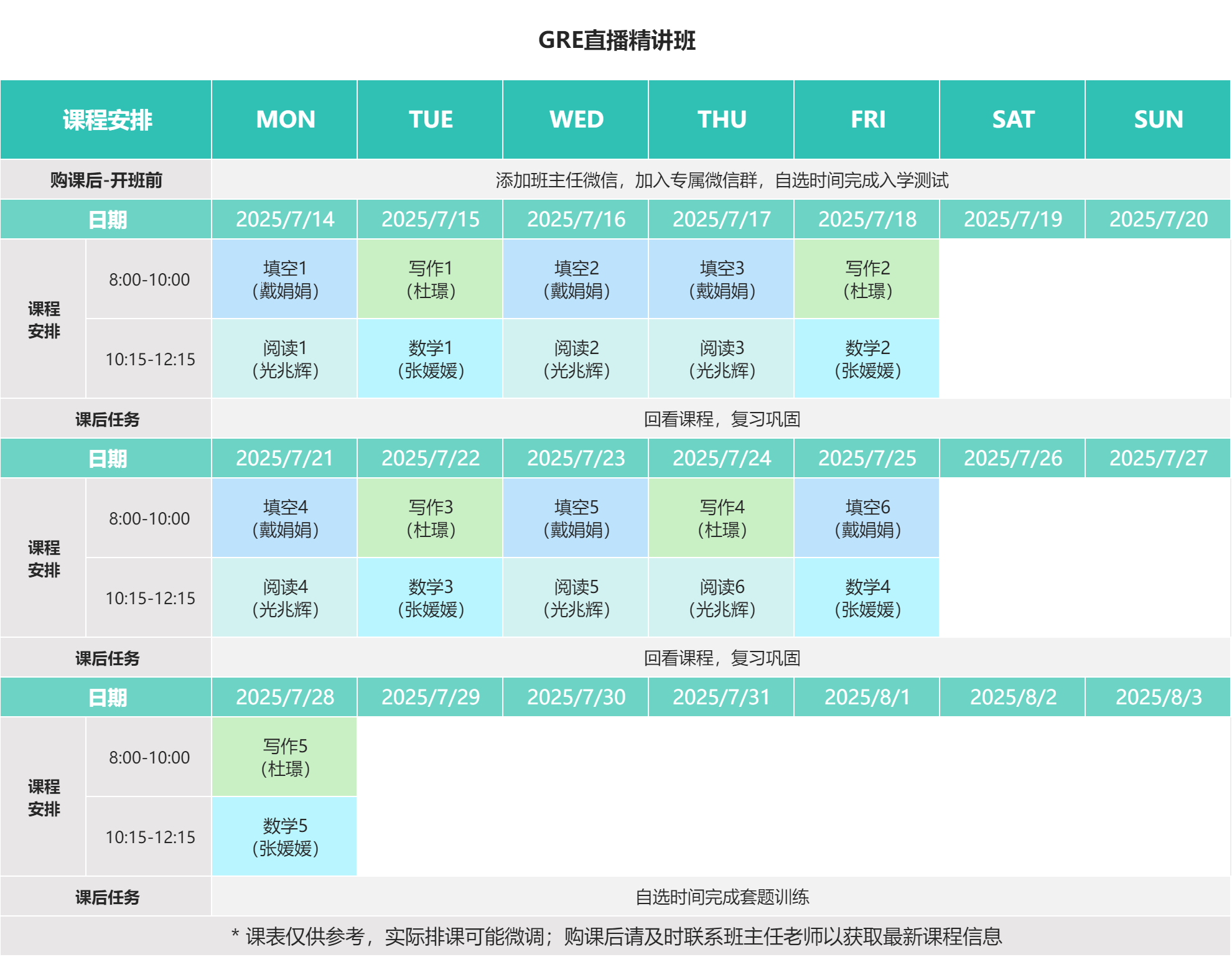1232x957 pixels.
Task: Click date cell 2025/7/30
Action: [x=576, y=697]
